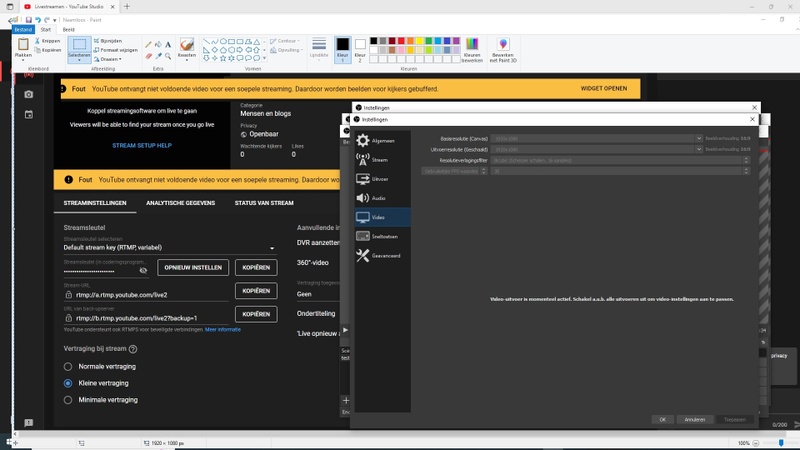Click the Undo arrow in Paint toolbar
The height and width of the screenshot is (450, 800).
click(38, 20)
